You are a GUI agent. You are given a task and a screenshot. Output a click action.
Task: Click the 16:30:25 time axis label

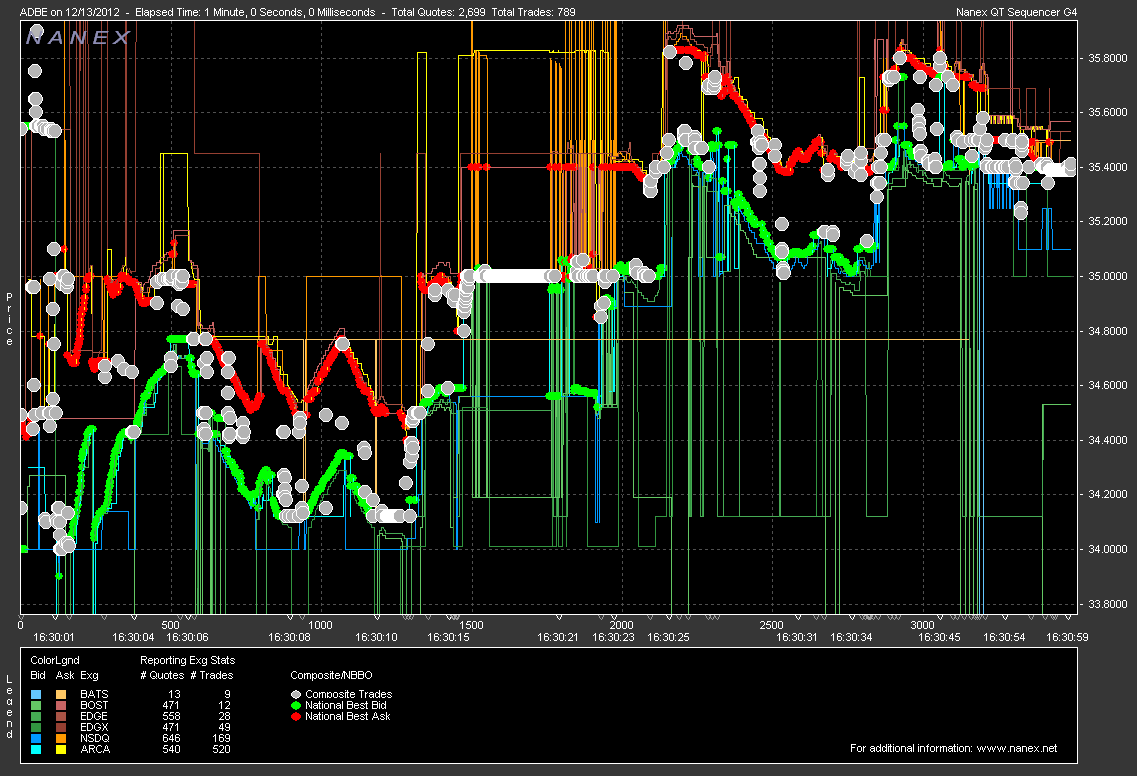click(x=668, y=637)
